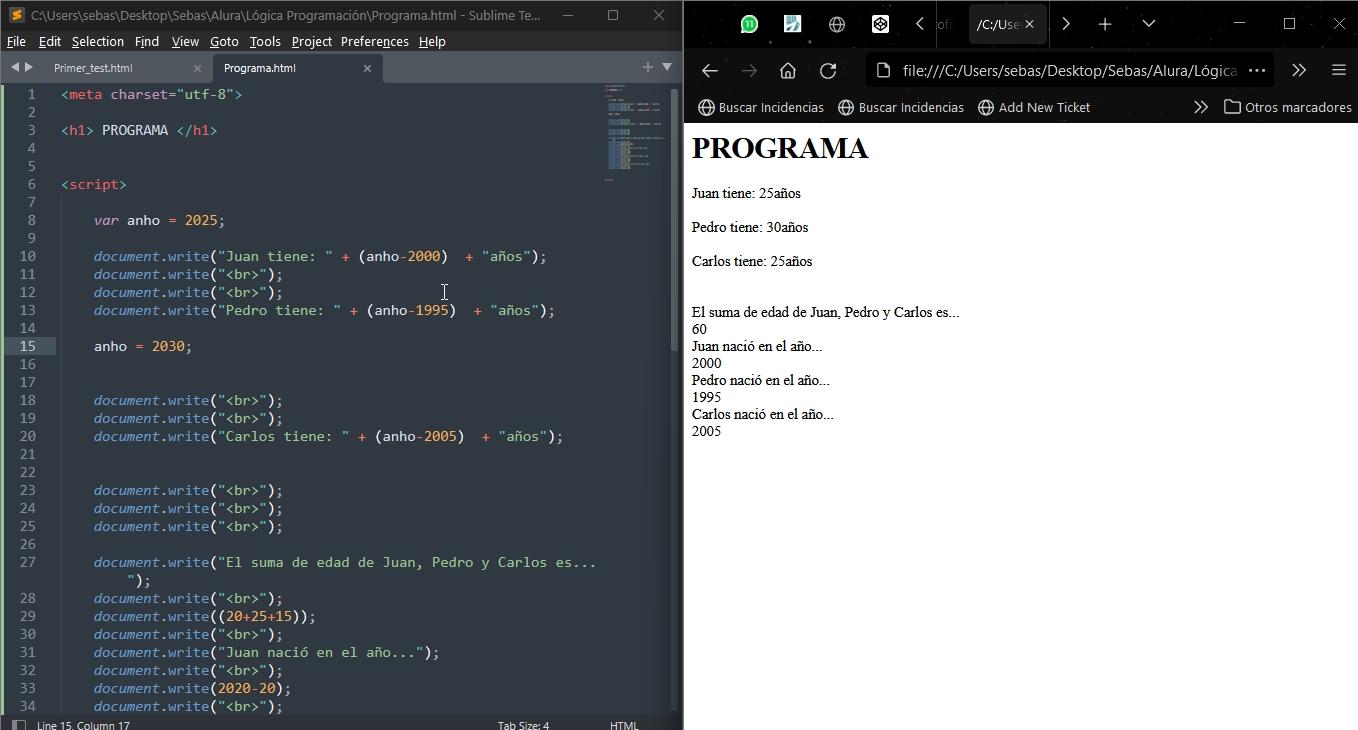The image size is (1358, 730).
Task: Click the PROGRAMA heading in the browser page
Action: [780, 148]
